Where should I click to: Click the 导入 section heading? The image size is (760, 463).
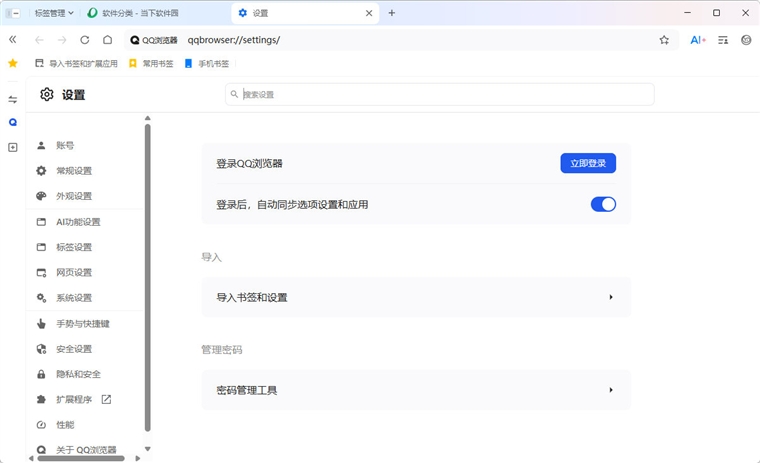[211, 257]
